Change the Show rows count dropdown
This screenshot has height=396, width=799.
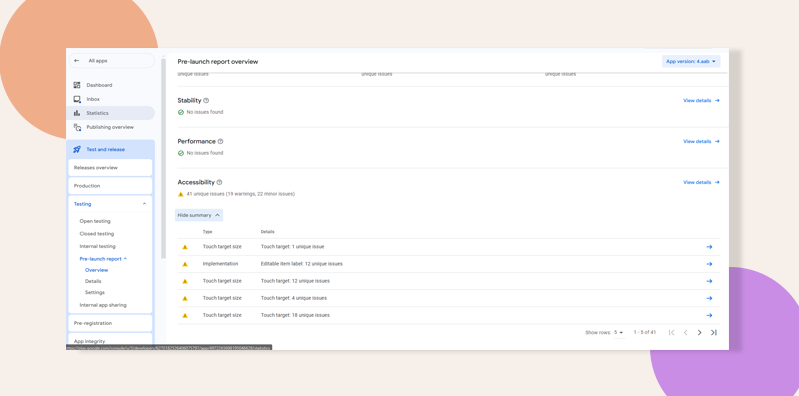619,332
